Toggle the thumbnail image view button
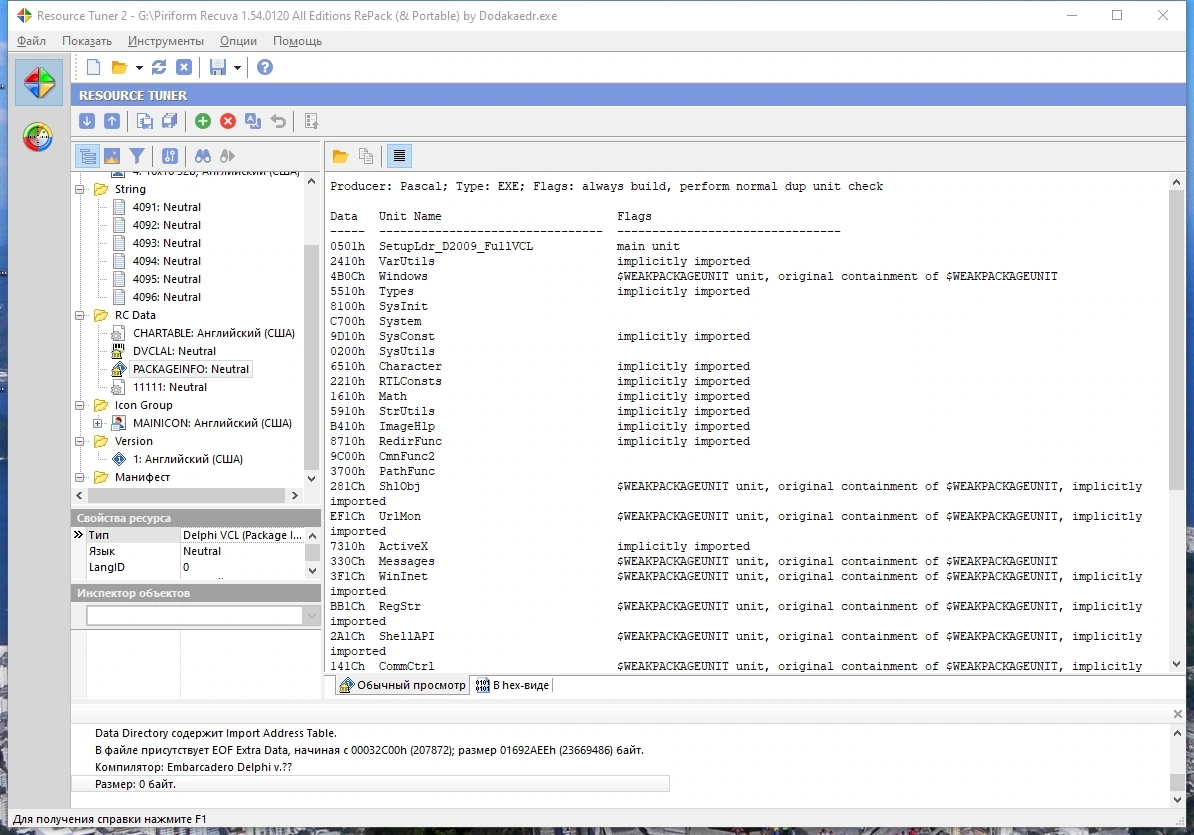The width and height of the screenshot is (1194, 835). coord(112,156)
